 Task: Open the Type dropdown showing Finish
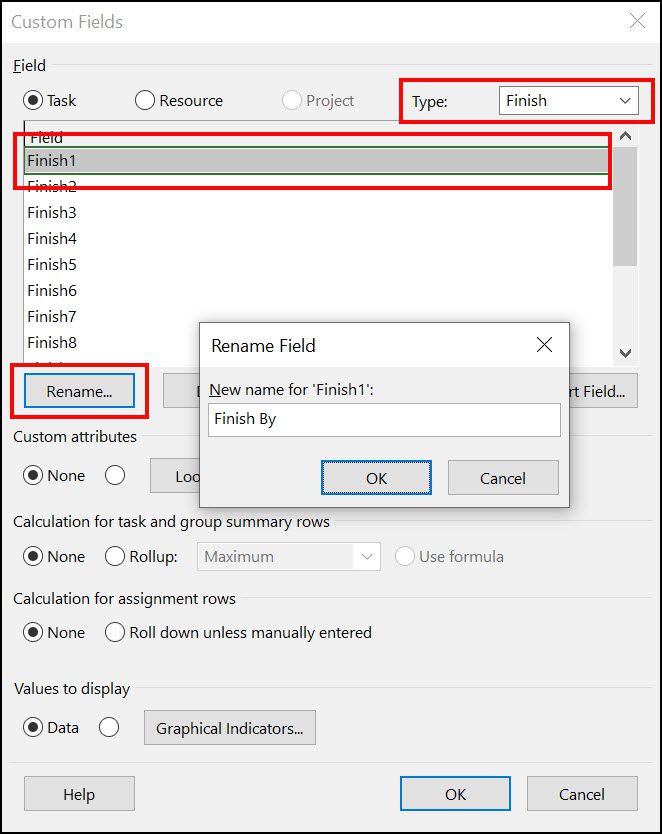[568, 101]
